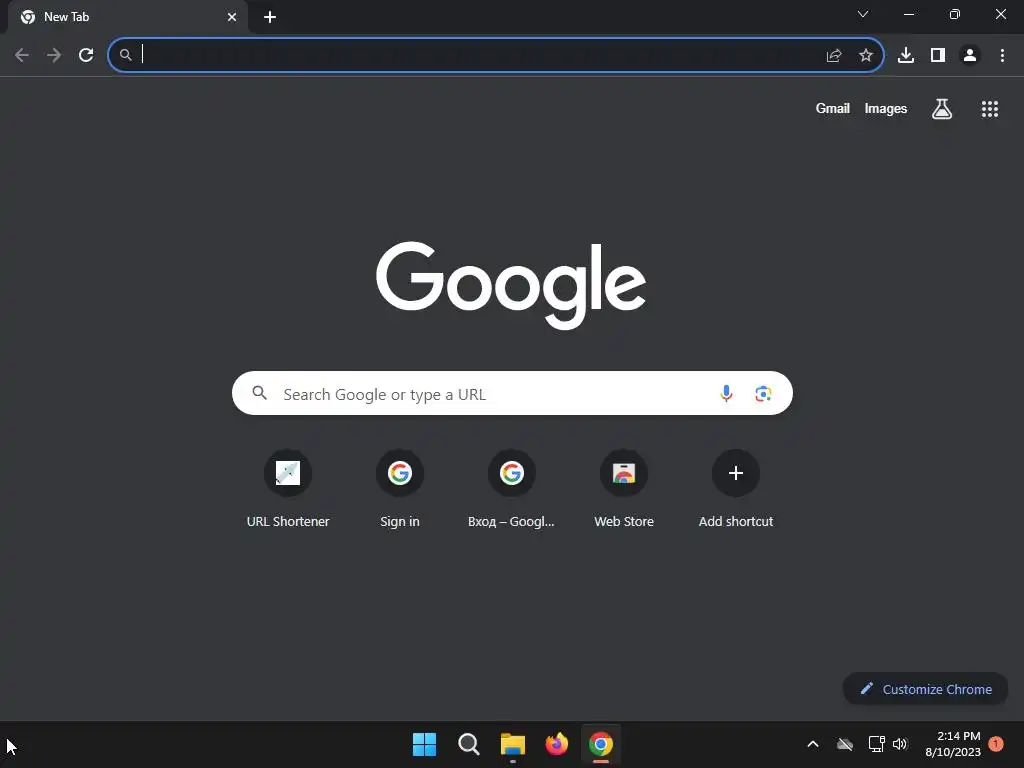The width and height of the screenshot is (1024, 768).
Task: Open the clock showing 2:14 PM
Action: [953, 744]
